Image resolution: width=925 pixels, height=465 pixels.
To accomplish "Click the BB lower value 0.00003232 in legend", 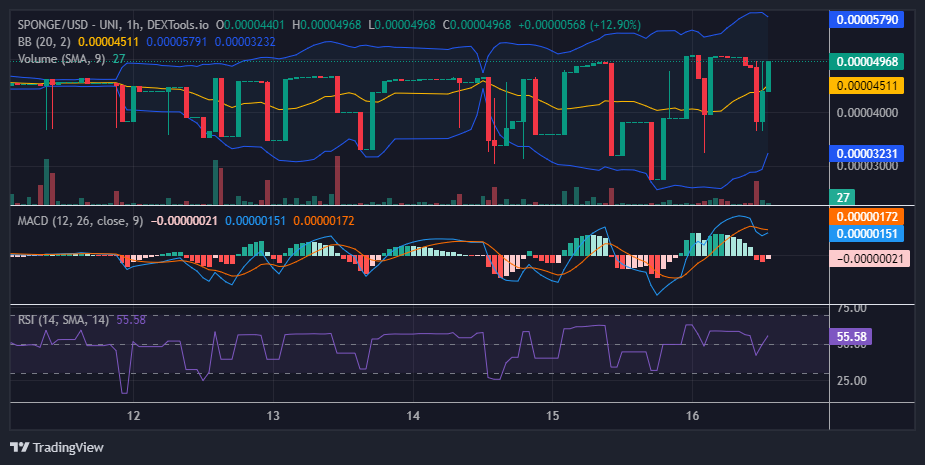I will click(245, 42).
